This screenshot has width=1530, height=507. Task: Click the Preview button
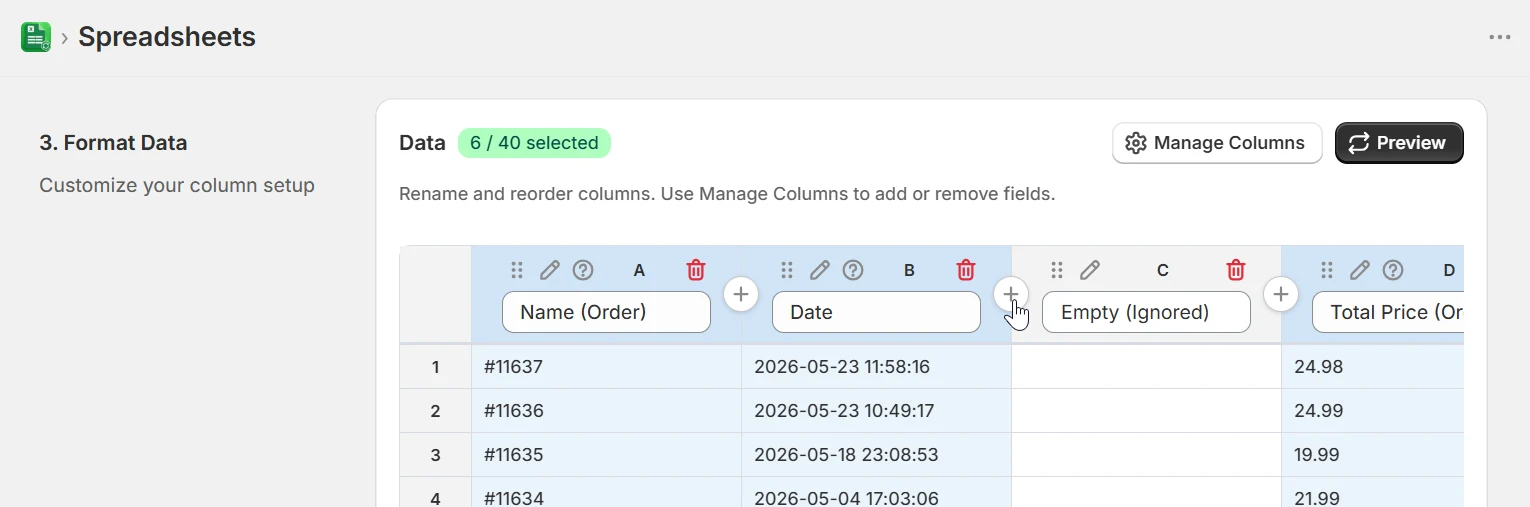(x=1399, y=143)
